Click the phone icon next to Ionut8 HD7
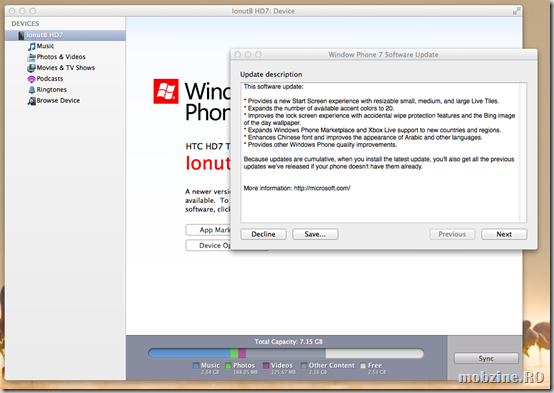Viewport: 554px width, 393px height. coord(21,35)
